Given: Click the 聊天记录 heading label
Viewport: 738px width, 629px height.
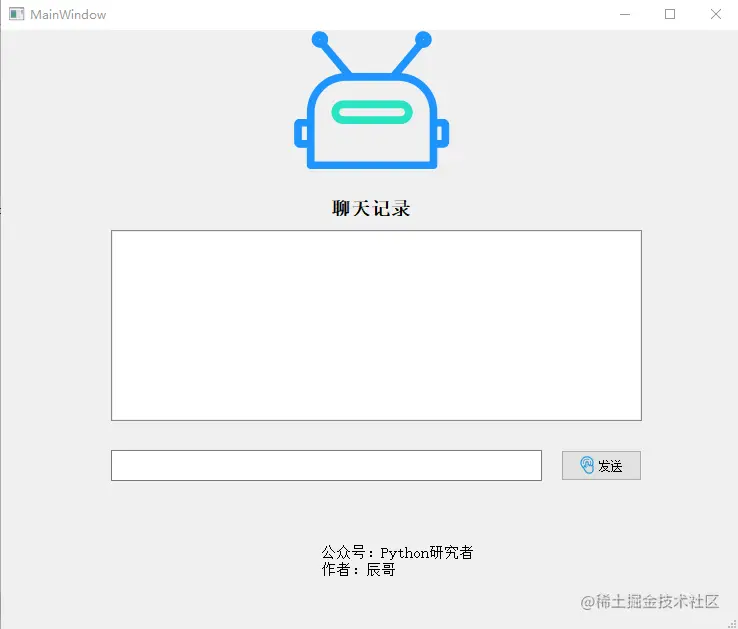Looking at the screenshot, I should [371, 208].
